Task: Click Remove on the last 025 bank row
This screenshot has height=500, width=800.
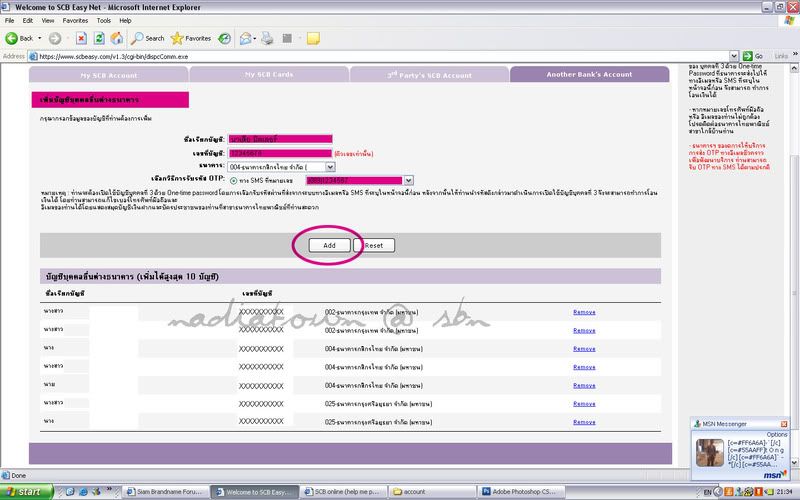Action: [584, 422]
